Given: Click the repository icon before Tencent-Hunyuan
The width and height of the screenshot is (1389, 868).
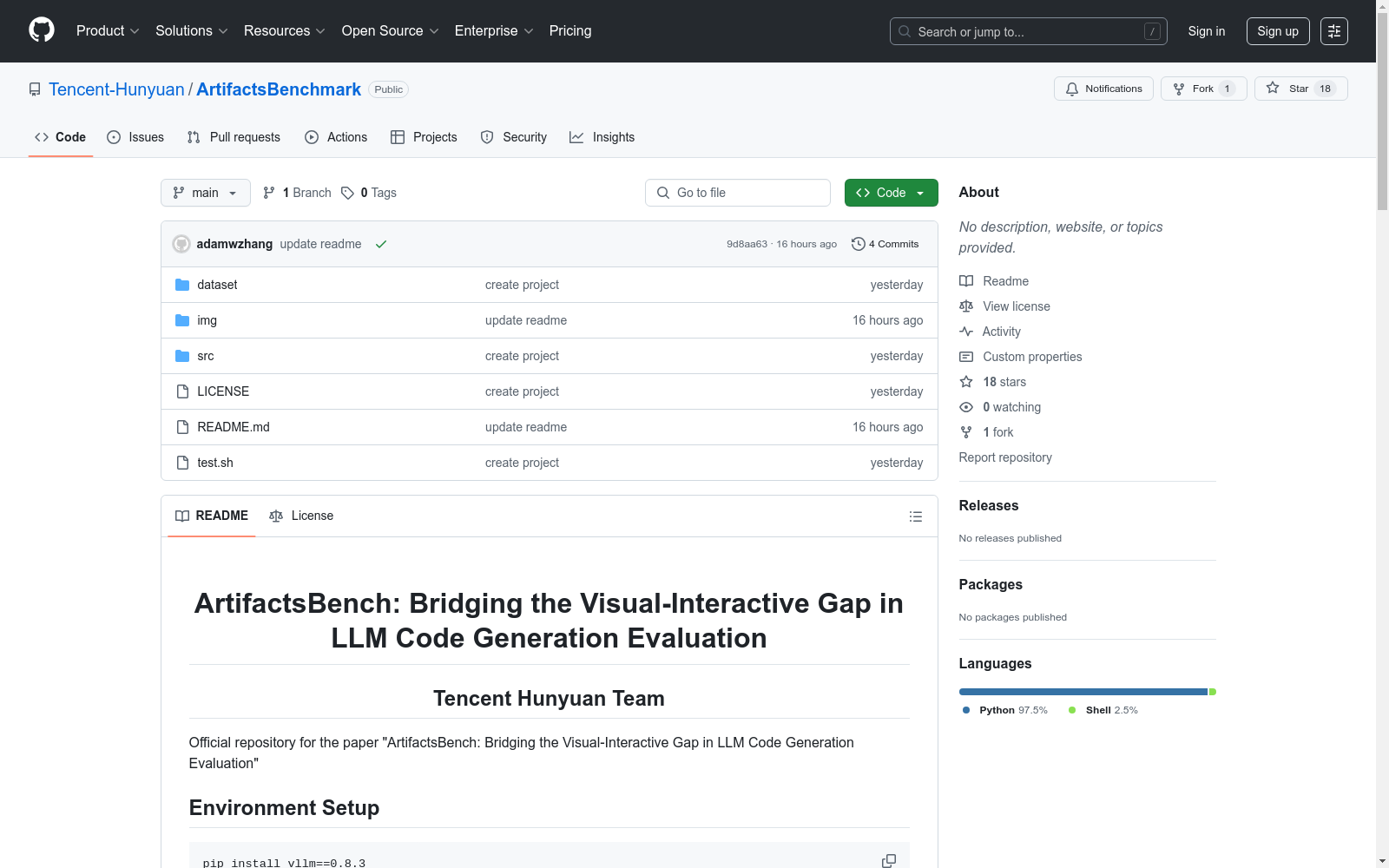Looking at the screenshot, I should pyautogui.click(x=35, y=89).
